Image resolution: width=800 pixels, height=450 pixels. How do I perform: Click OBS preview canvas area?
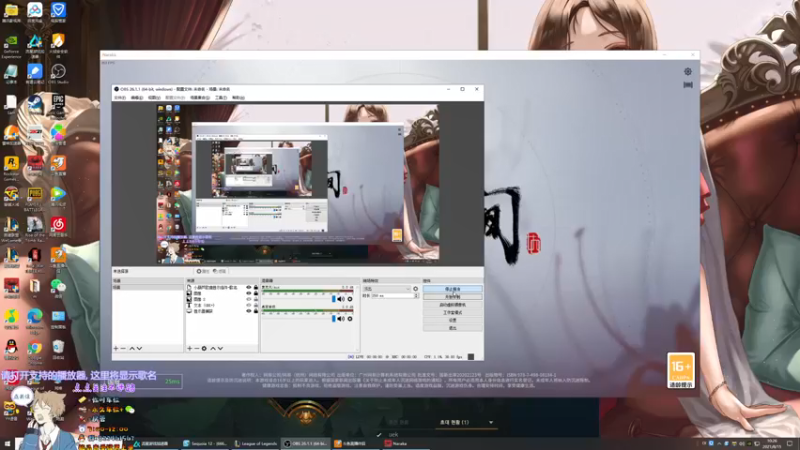tap(297, 184)
